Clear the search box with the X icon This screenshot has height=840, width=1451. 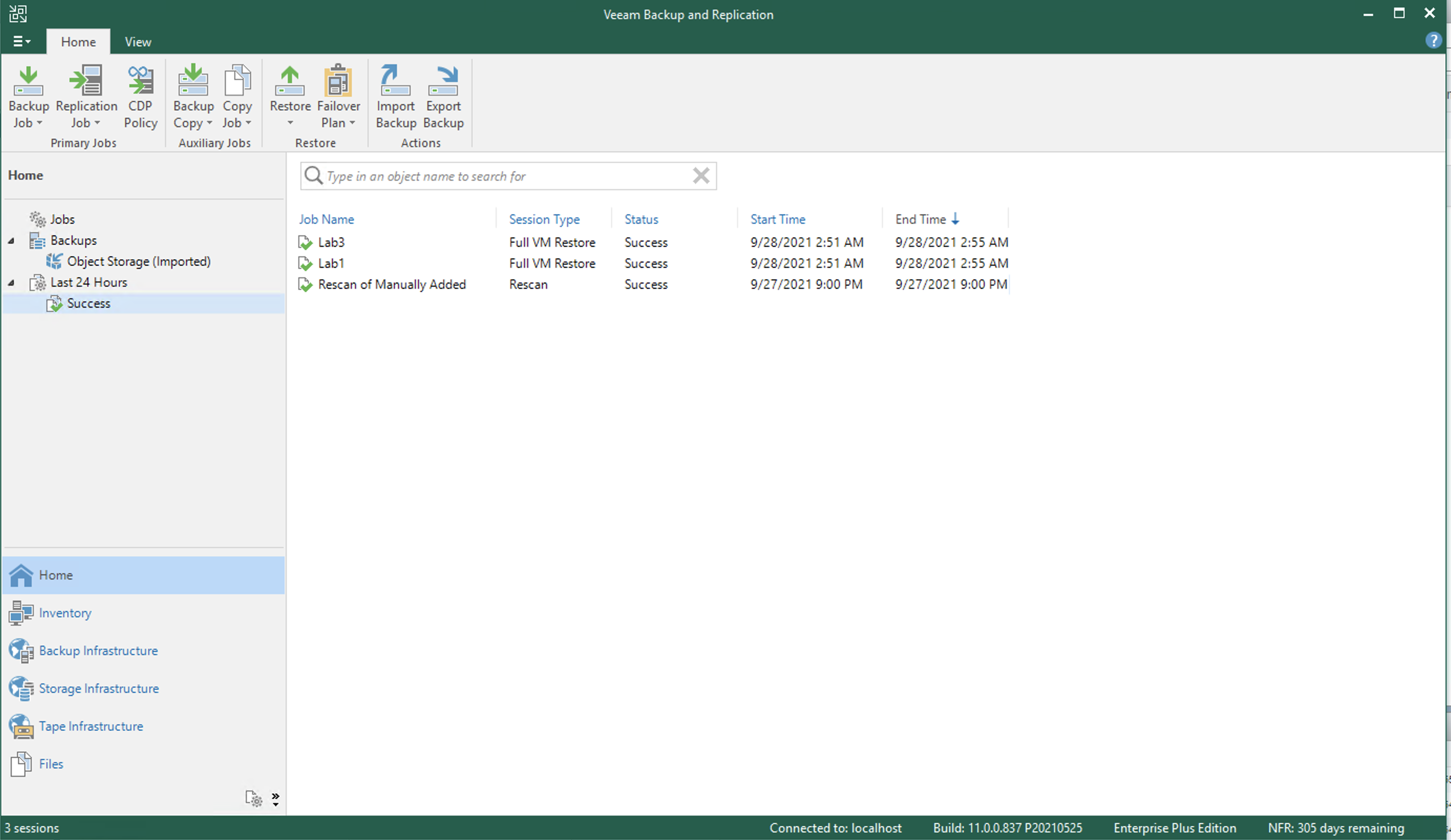click(x=701, y=175)
